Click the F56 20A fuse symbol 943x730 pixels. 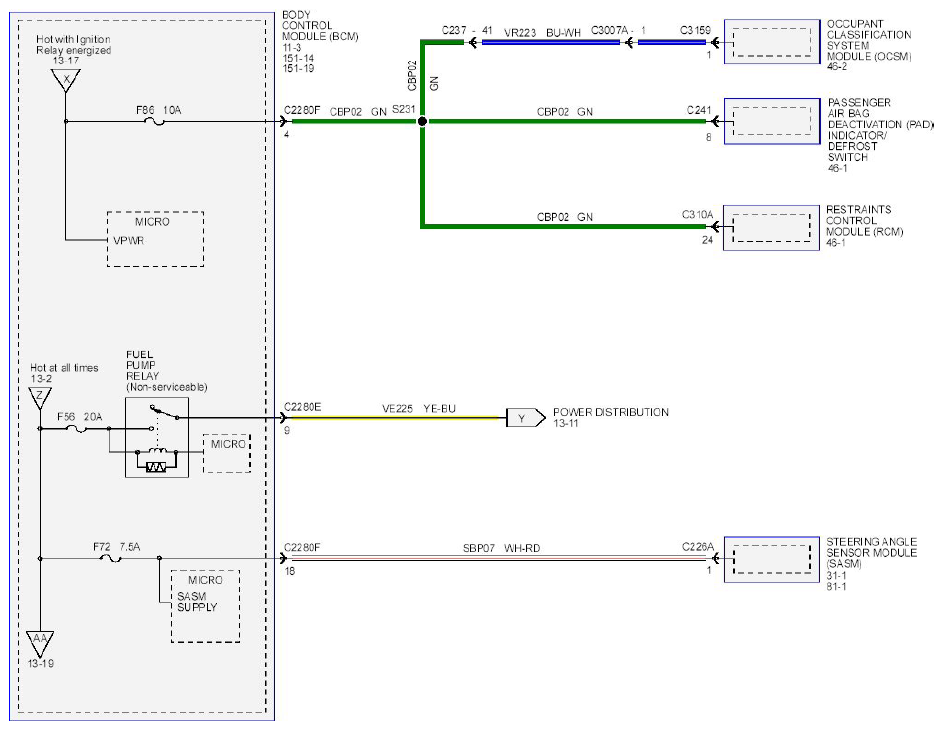(76, 429)
